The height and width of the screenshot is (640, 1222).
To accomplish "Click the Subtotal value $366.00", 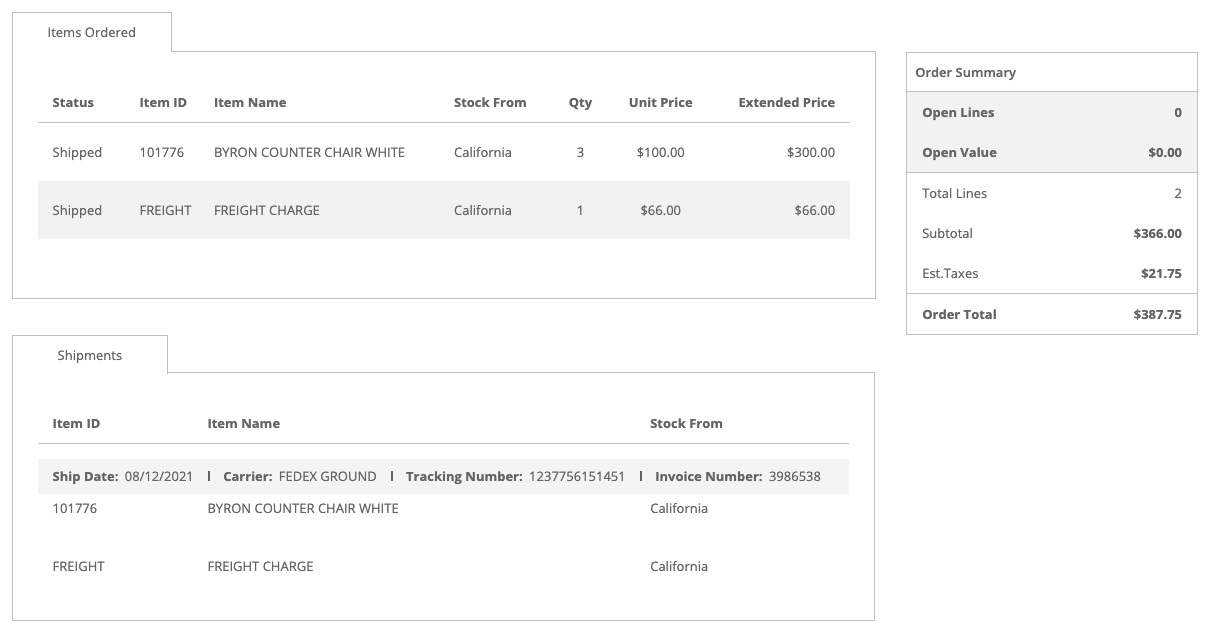I will click(x=1157, y=234).
